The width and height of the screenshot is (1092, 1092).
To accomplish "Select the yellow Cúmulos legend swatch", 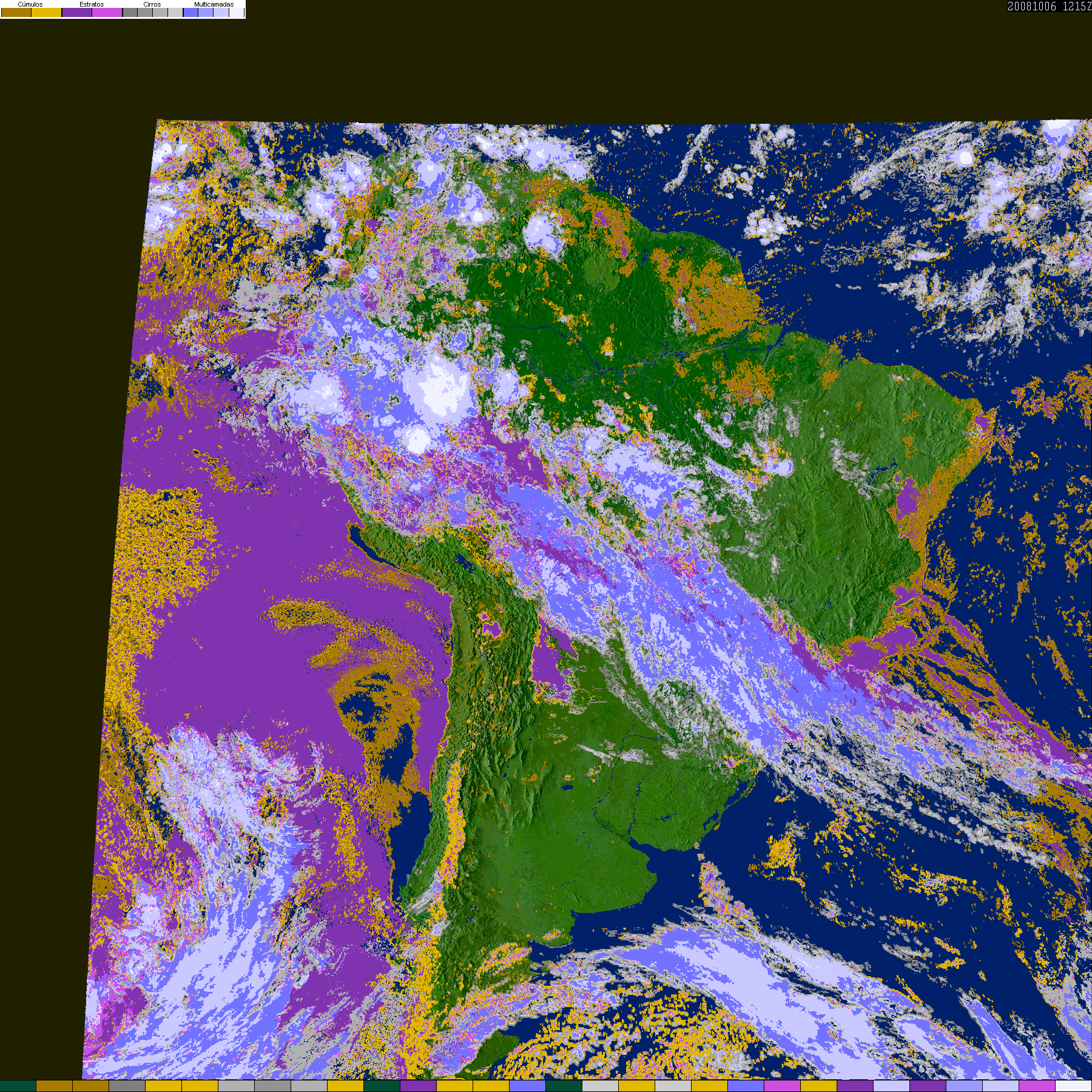I will pyautogui.click(x=47, y=13).
